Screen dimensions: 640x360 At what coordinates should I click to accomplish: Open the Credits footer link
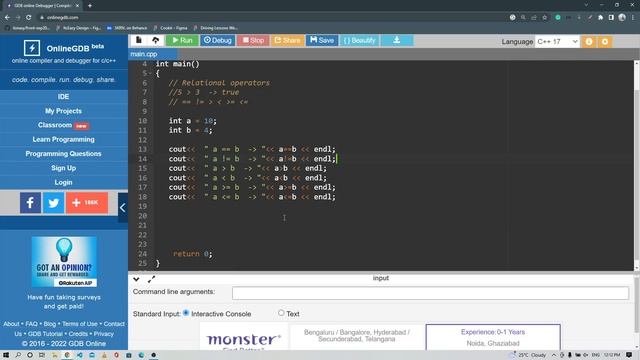[78, 333]
